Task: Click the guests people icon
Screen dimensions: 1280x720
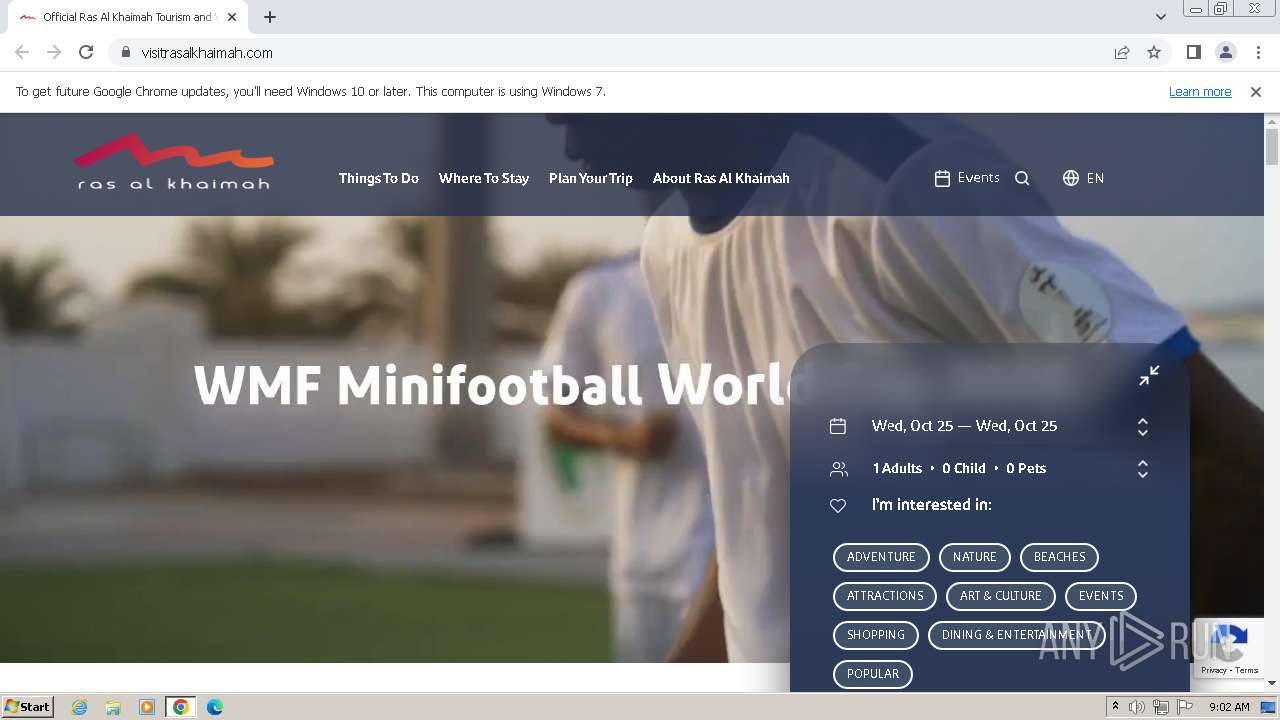Action: click(x=838, y=468)
